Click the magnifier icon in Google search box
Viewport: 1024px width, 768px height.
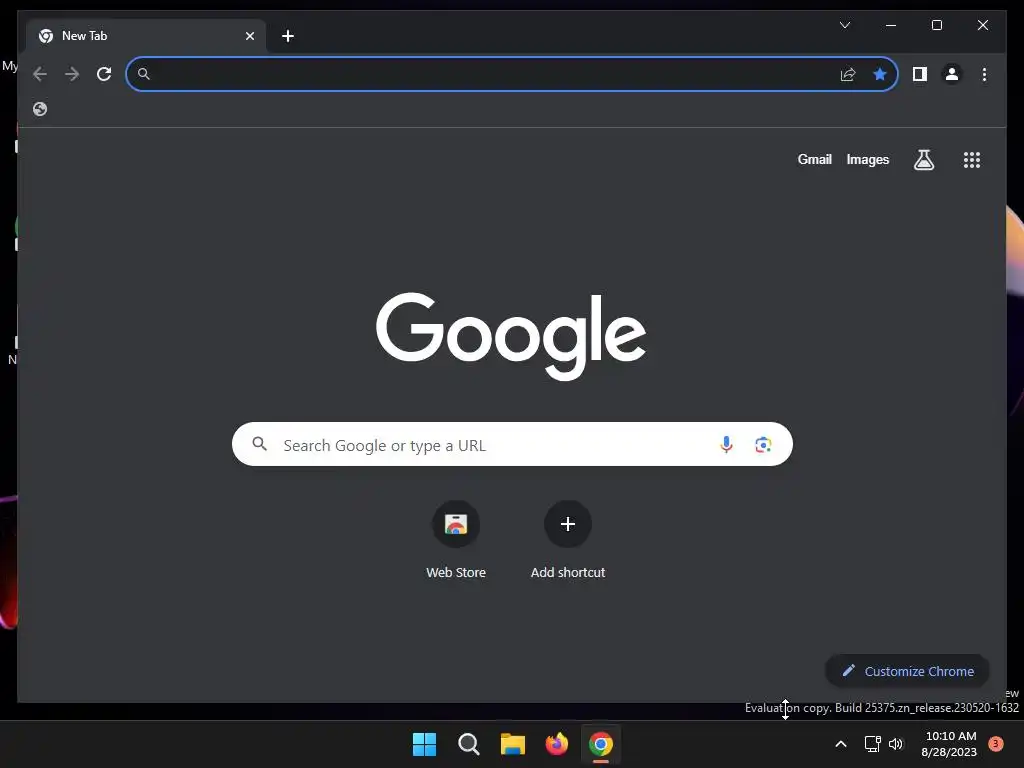pyautogui.click(x=260, y=444)
